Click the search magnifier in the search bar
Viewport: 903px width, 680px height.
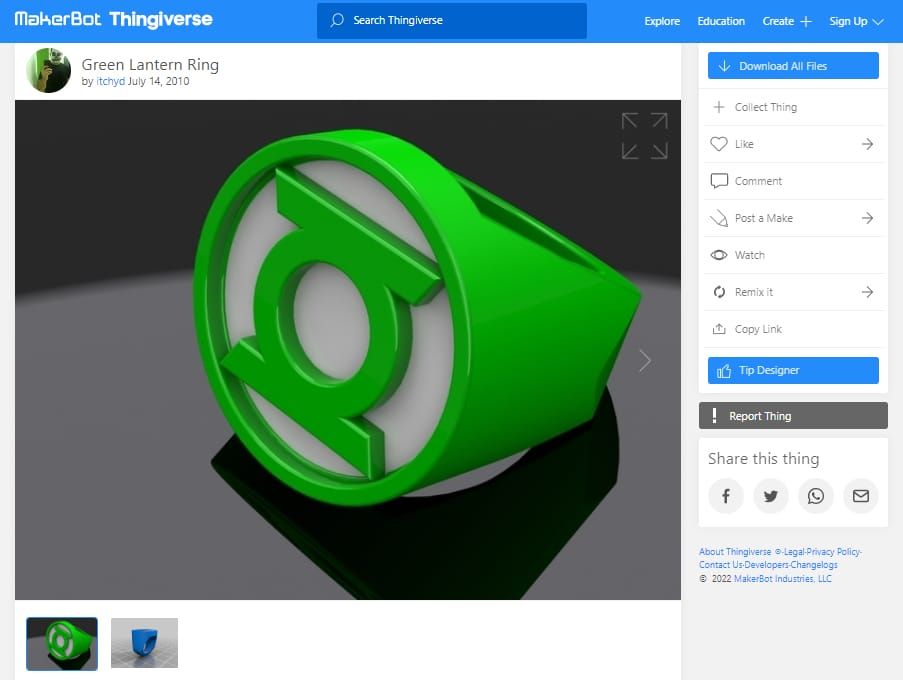[339, 20]
